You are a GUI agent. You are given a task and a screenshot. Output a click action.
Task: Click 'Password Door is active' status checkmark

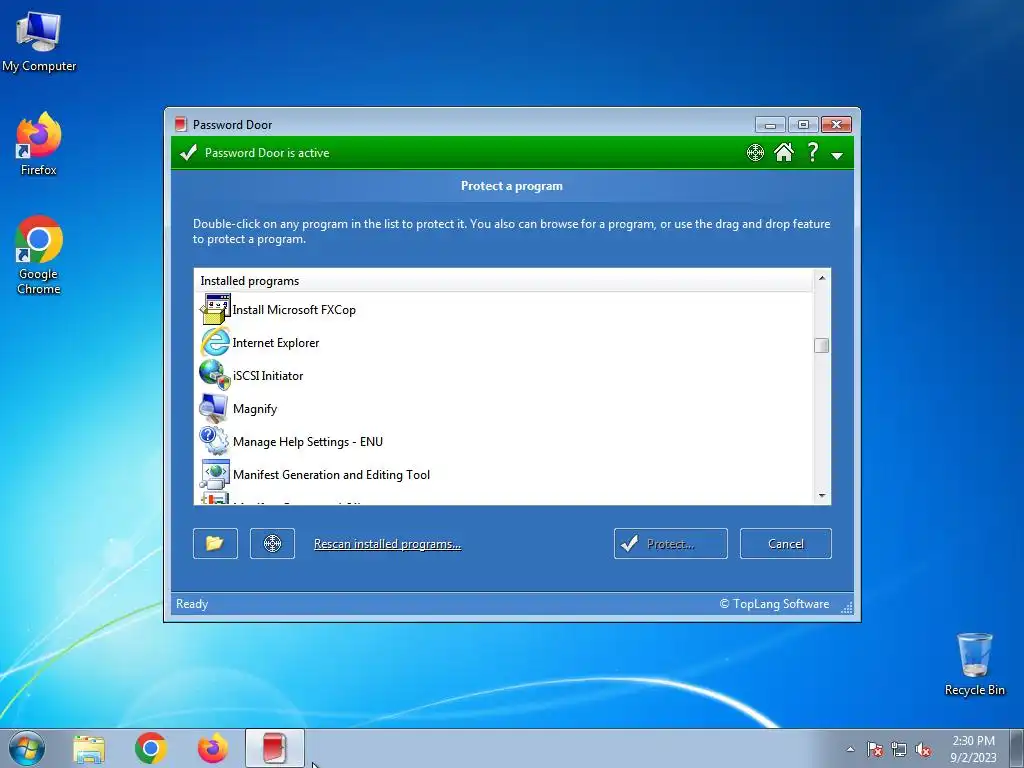click(x=189, y=153)
